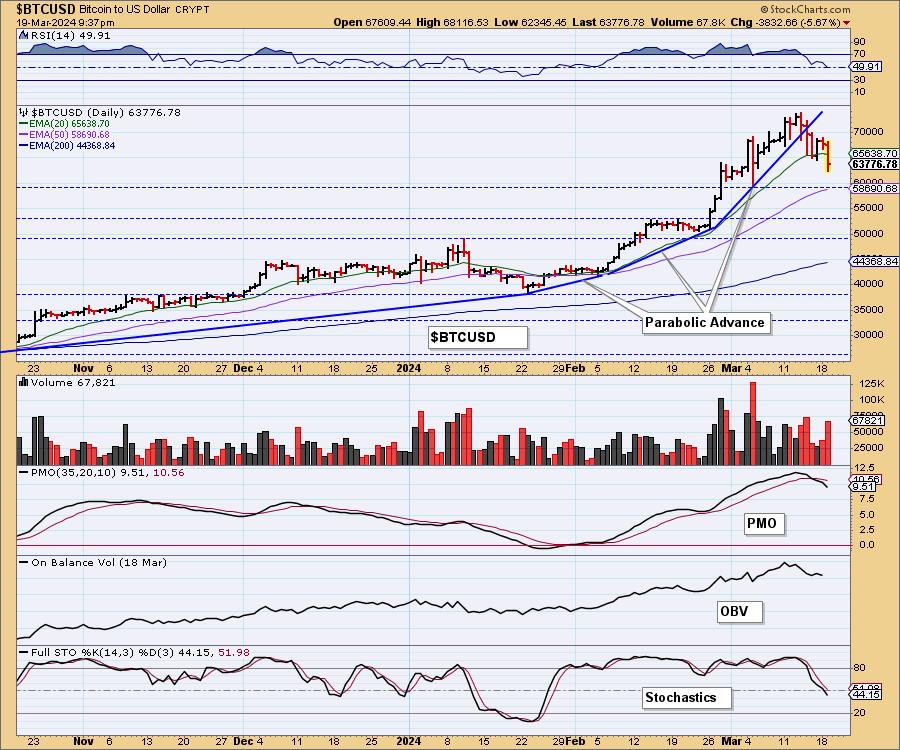Click the 49.91 RSI value tag
The height and width of the screenshot is (750, 900).
866,67
